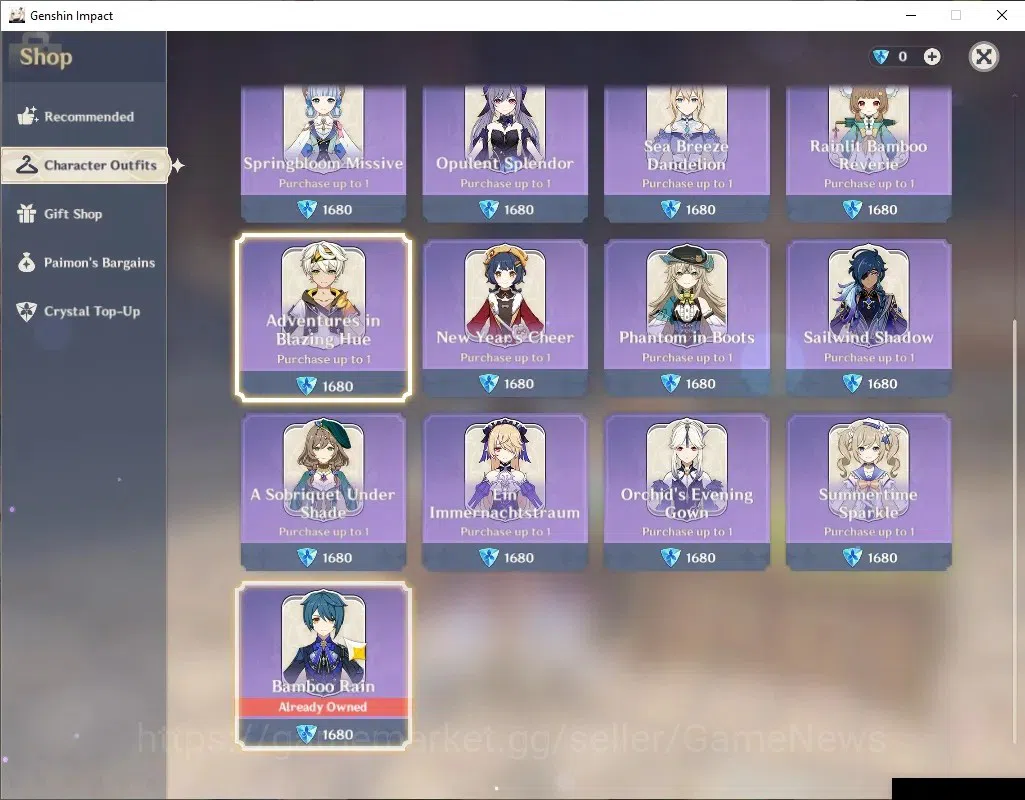Select Springbloom Missive outfit card
The height and width of the screenshot is (800, 1025).
pyautogui.click(x=324, y=154)
